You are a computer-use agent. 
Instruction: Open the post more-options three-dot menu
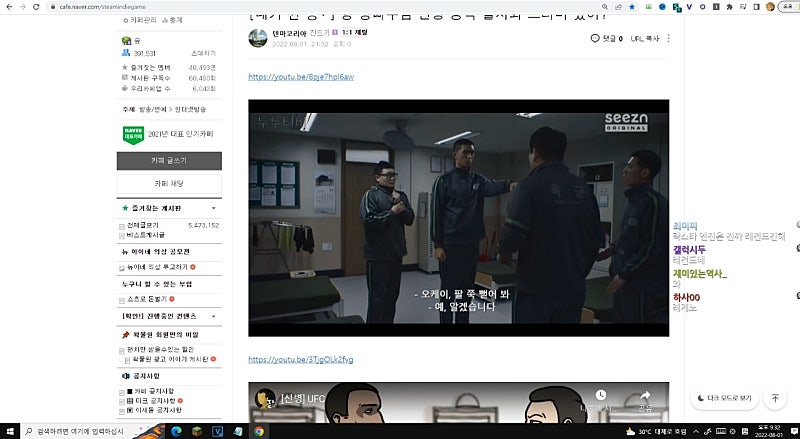tap(668, 38)
